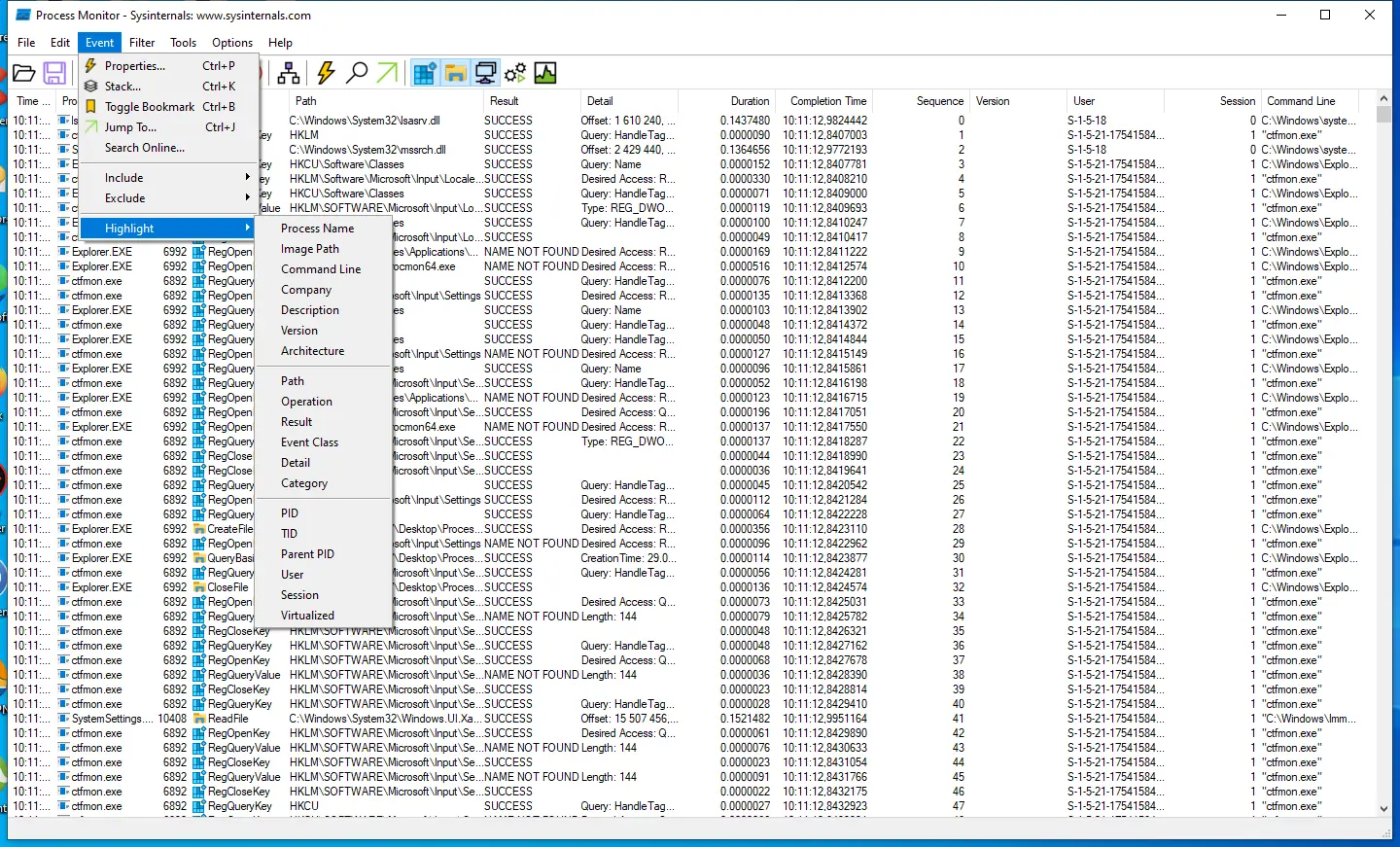Choose User in Highlight submenu
Viewport: 1400px width, 847px height.
pyautogui.click(x=324, y=575)
